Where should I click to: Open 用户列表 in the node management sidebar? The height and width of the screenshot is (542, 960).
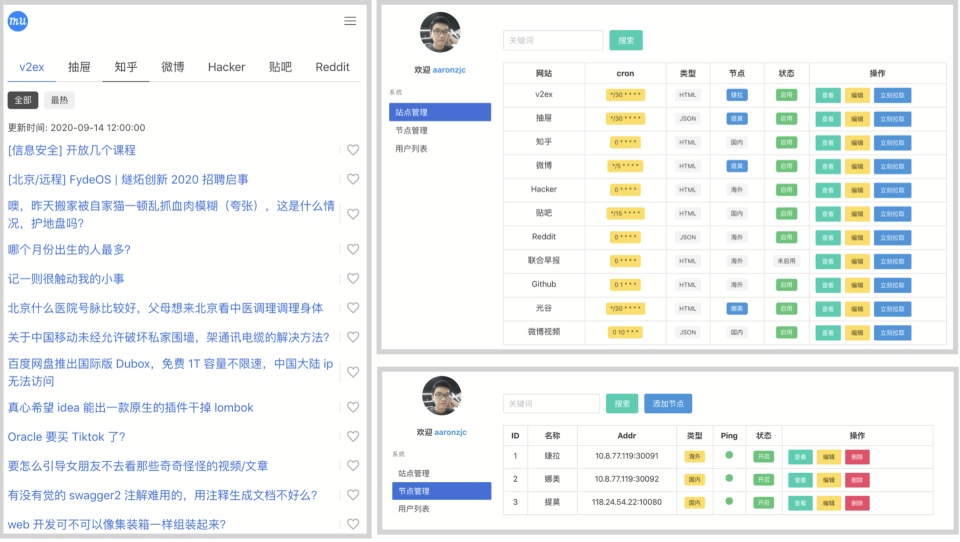[x=414, y=509]
